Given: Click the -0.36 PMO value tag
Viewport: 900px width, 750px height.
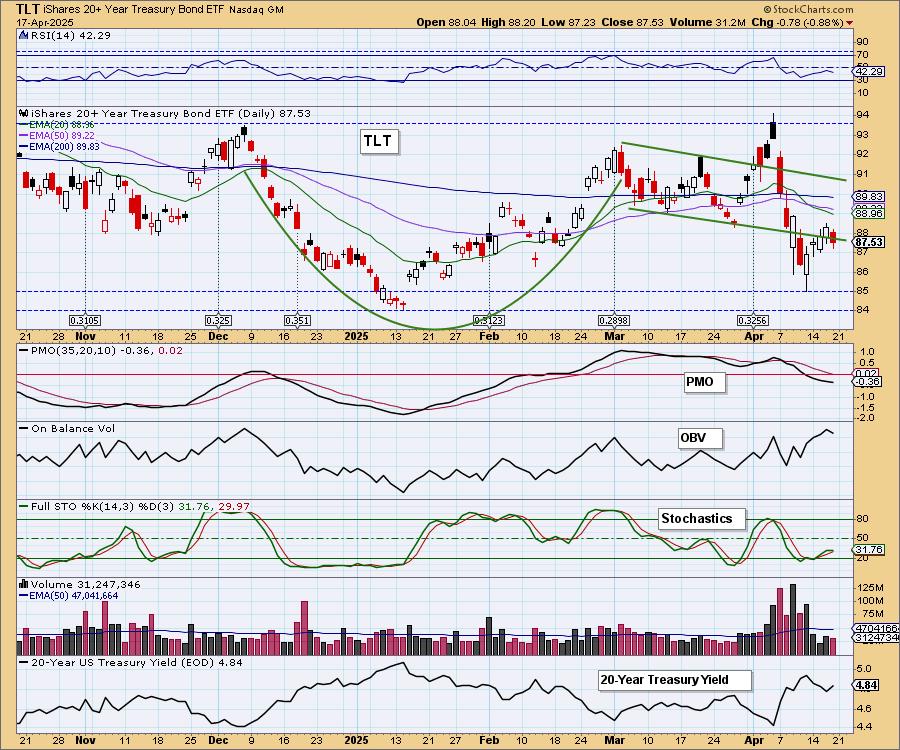Looking at the screenshot, I should [x=868, y=382].
